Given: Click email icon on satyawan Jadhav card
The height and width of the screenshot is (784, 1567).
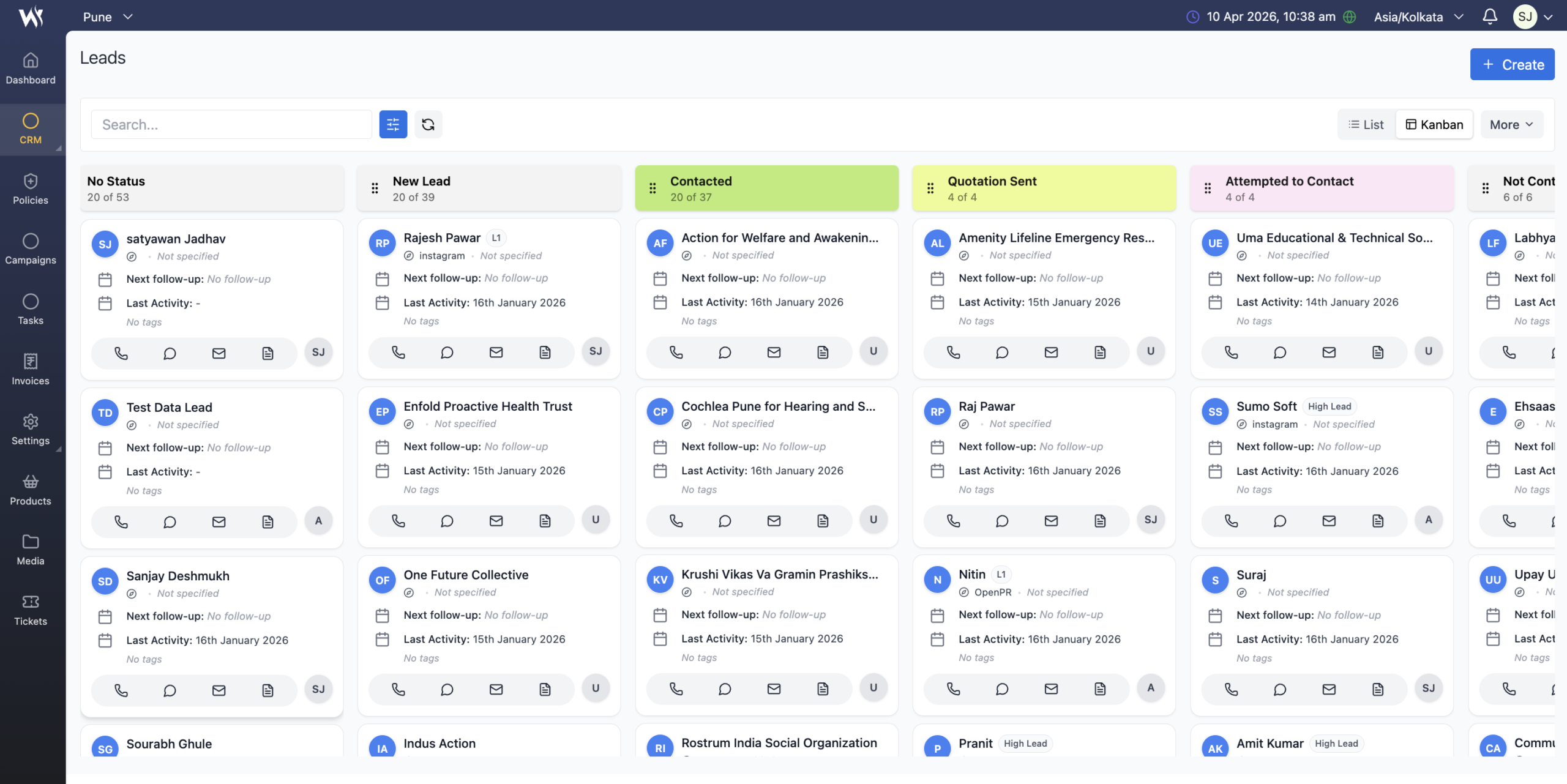Looking at the screenshot, I should pyautogui.click(x=219, y=353).
